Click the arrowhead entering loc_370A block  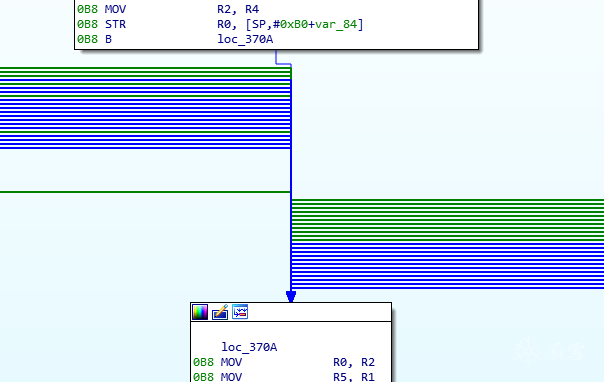(x=291, y=297)
